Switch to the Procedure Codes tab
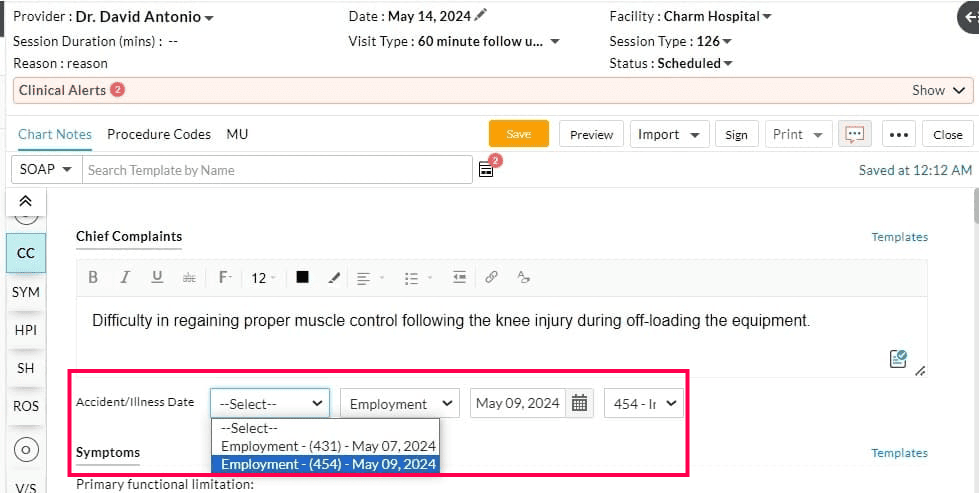The width and height of the screenshot is (979, 493). coord(159,134)
